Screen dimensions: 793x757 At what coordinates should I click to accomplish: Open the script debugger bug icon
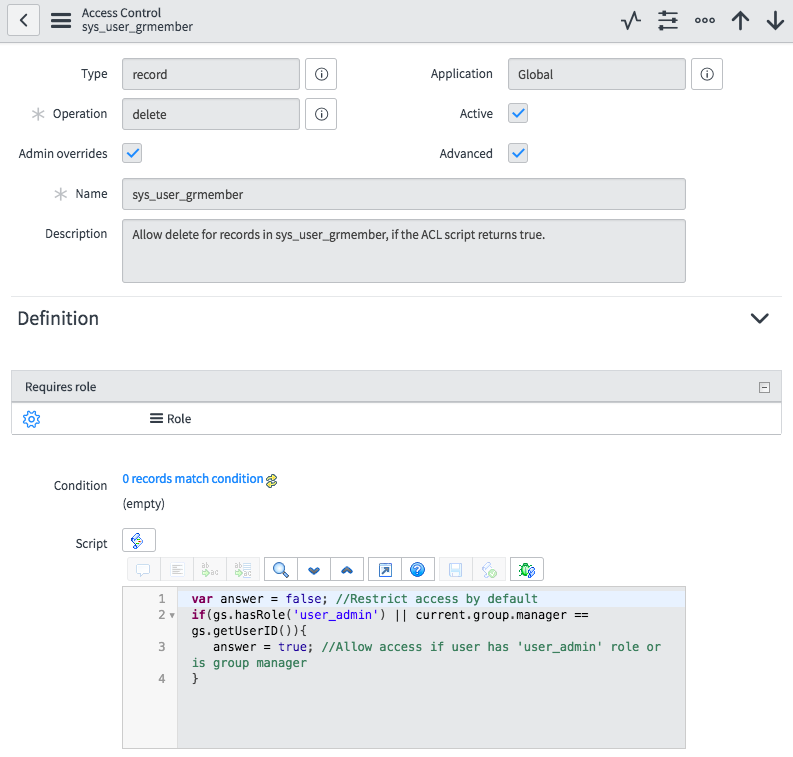pos(526,569)
